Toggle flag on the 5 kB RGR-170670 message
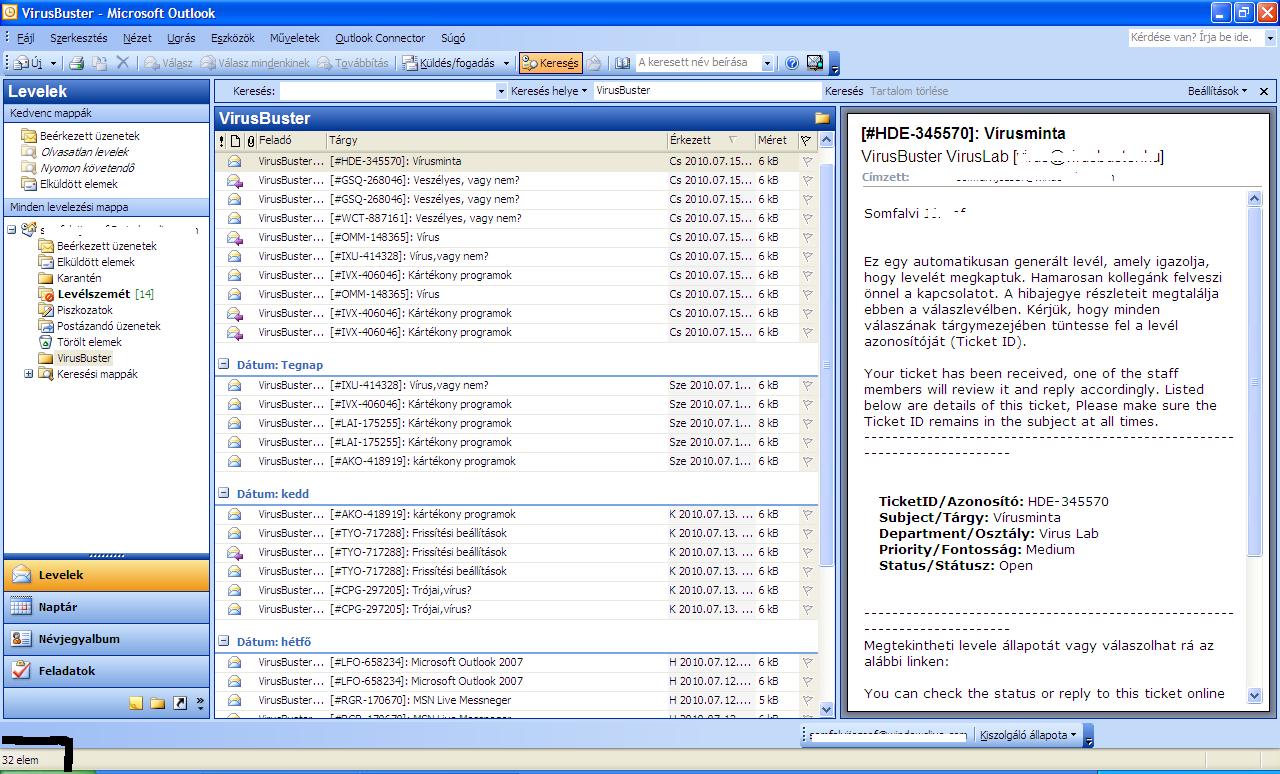The width and height of the screenshot is (1280, 774). tap(807, 700)
